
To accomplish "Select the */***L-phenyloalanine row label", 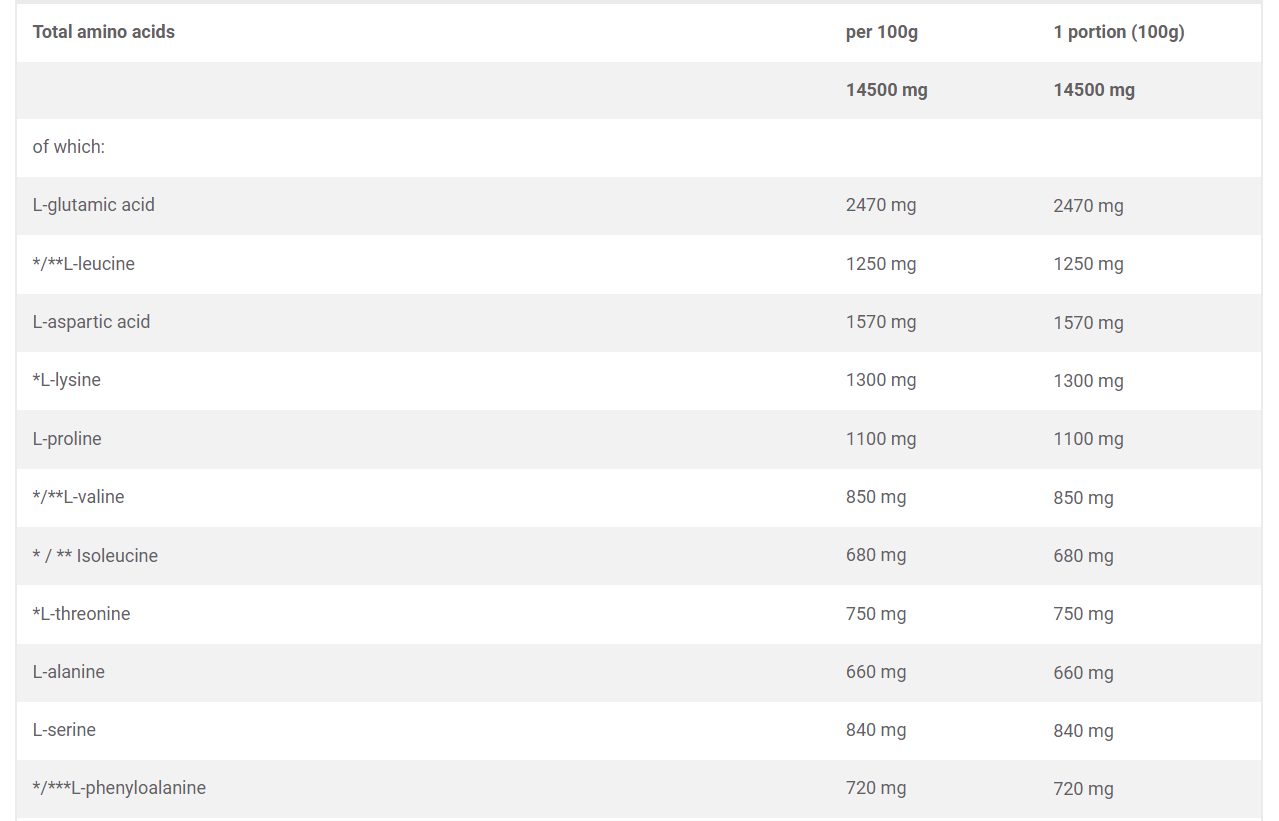I will 119,788.
